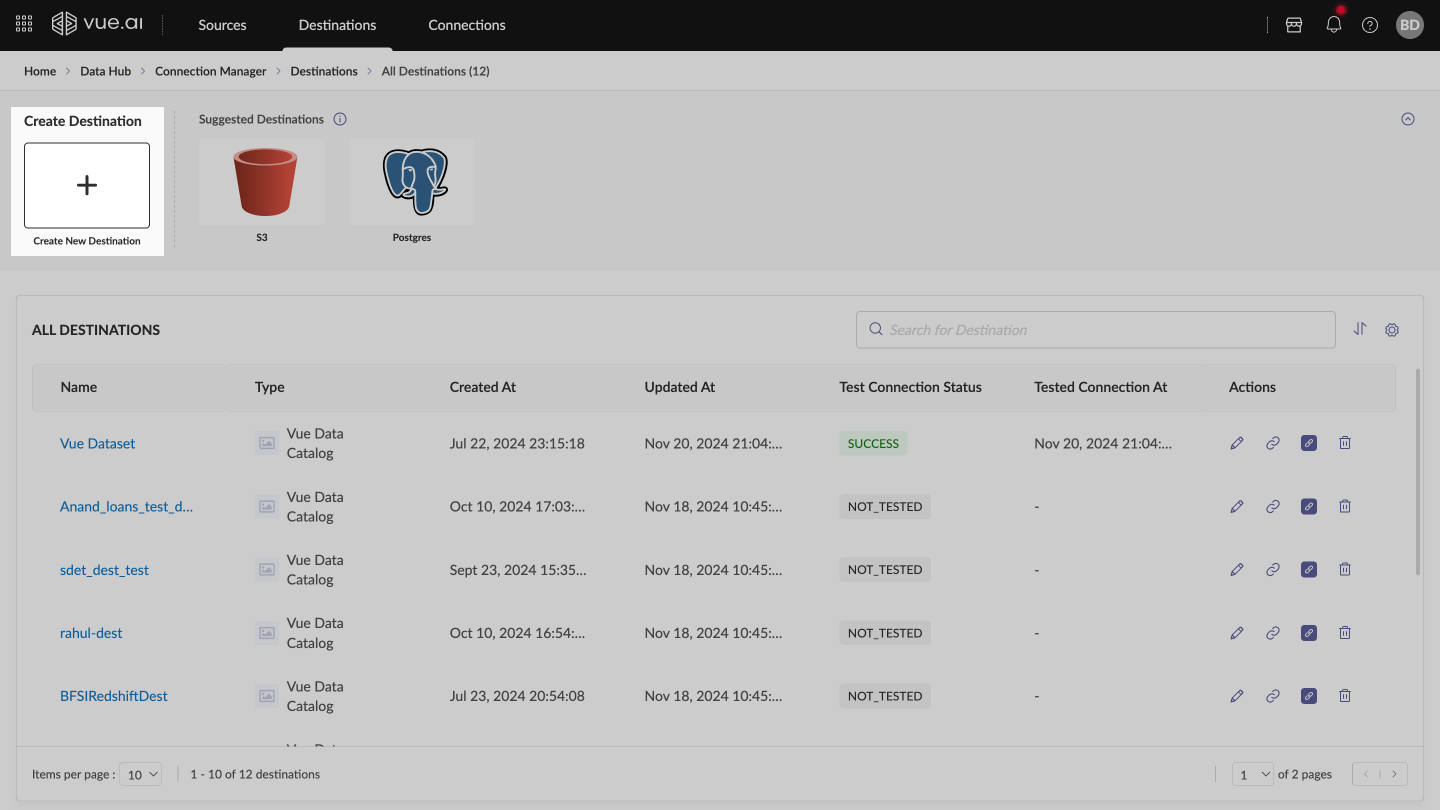Viewport: 1440px width, 810px height.
Task: Go to the next page arrow
Action: click(x=1393, y=774)
